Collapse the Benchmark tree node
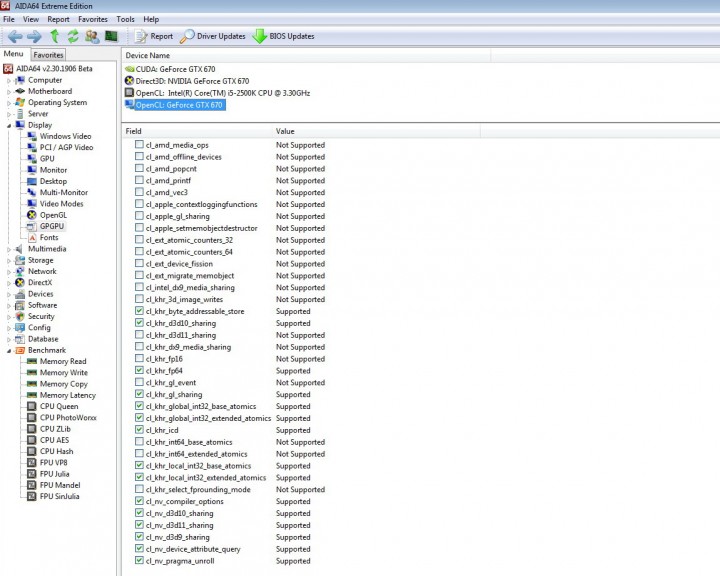The image size is (720, 576). (9, 350)
